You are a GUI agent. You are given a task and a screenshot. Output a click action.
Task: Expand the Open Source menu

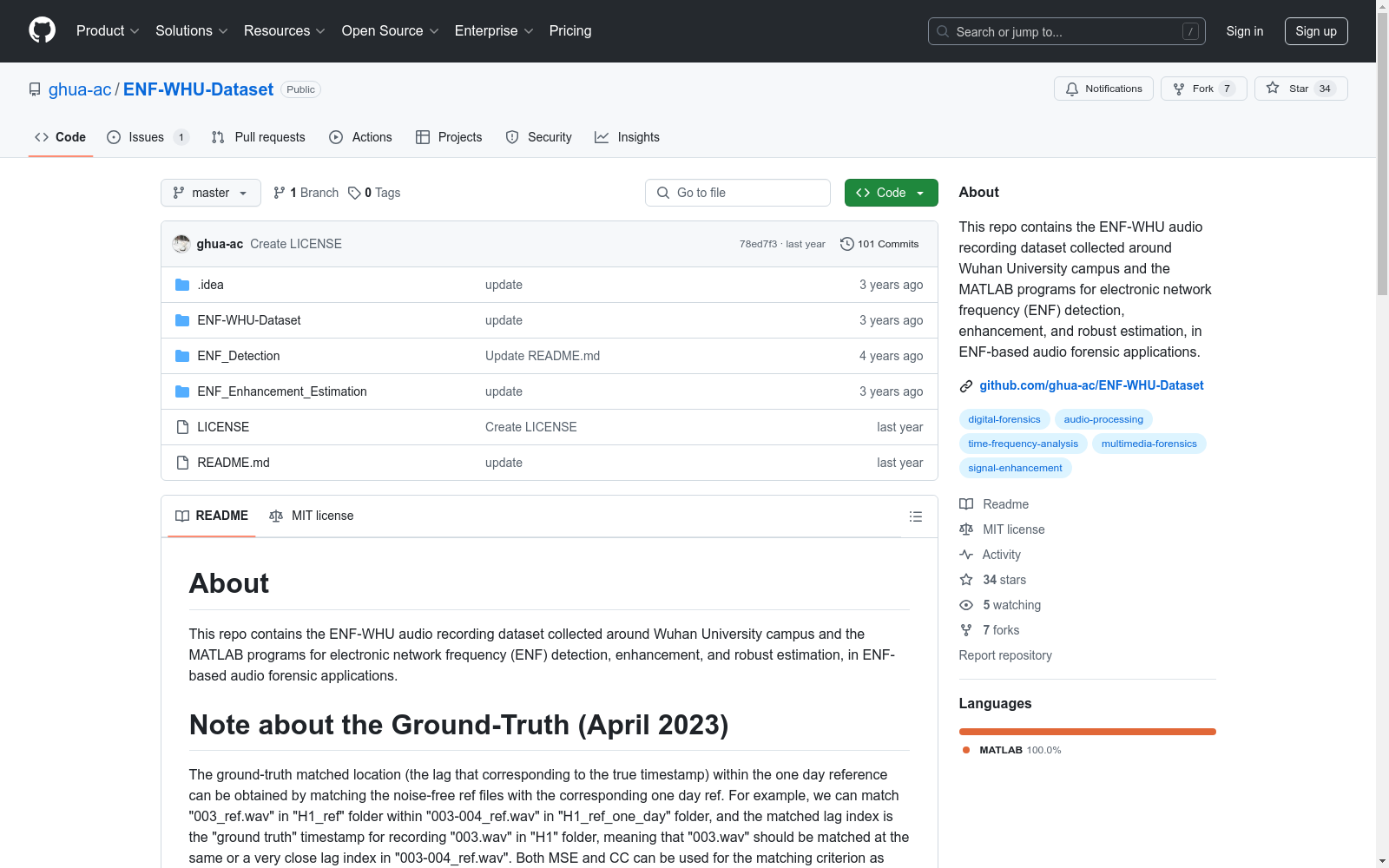[391, 30]
